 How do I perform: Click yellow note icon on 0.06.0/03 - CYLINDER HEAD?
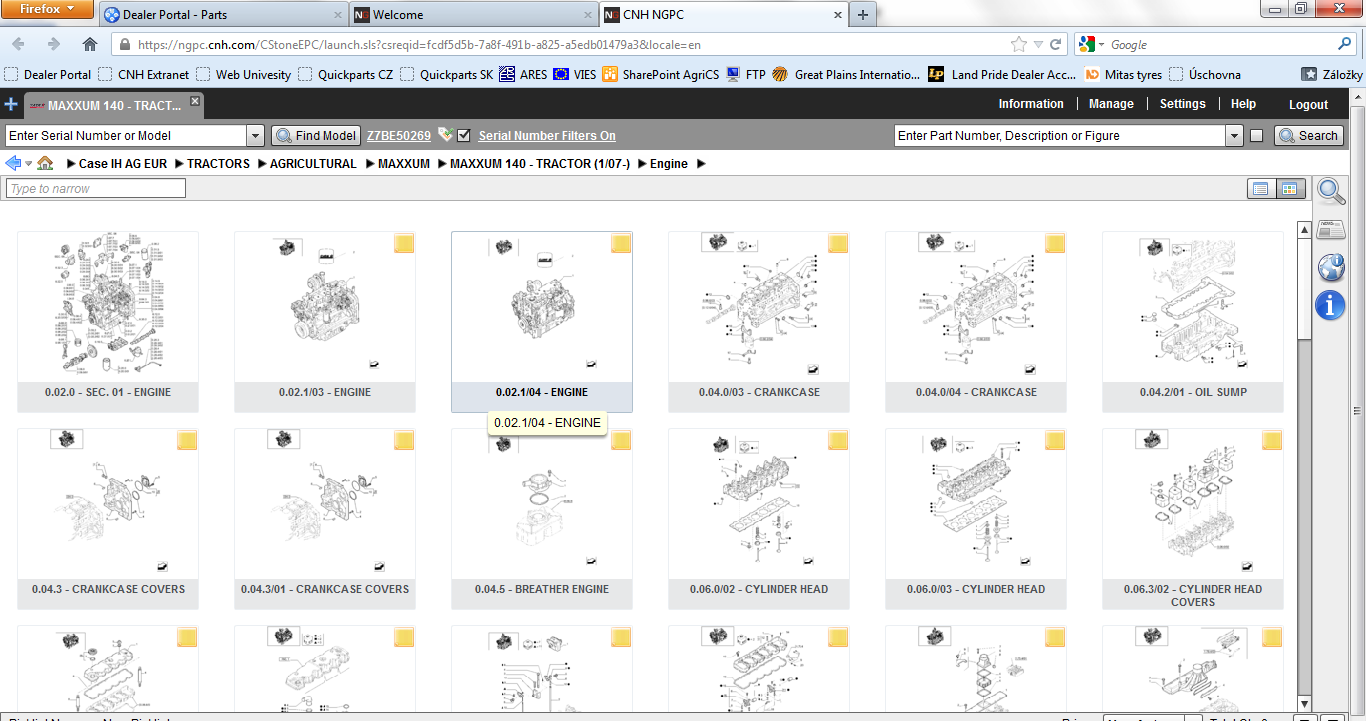tap(1054, 440)
